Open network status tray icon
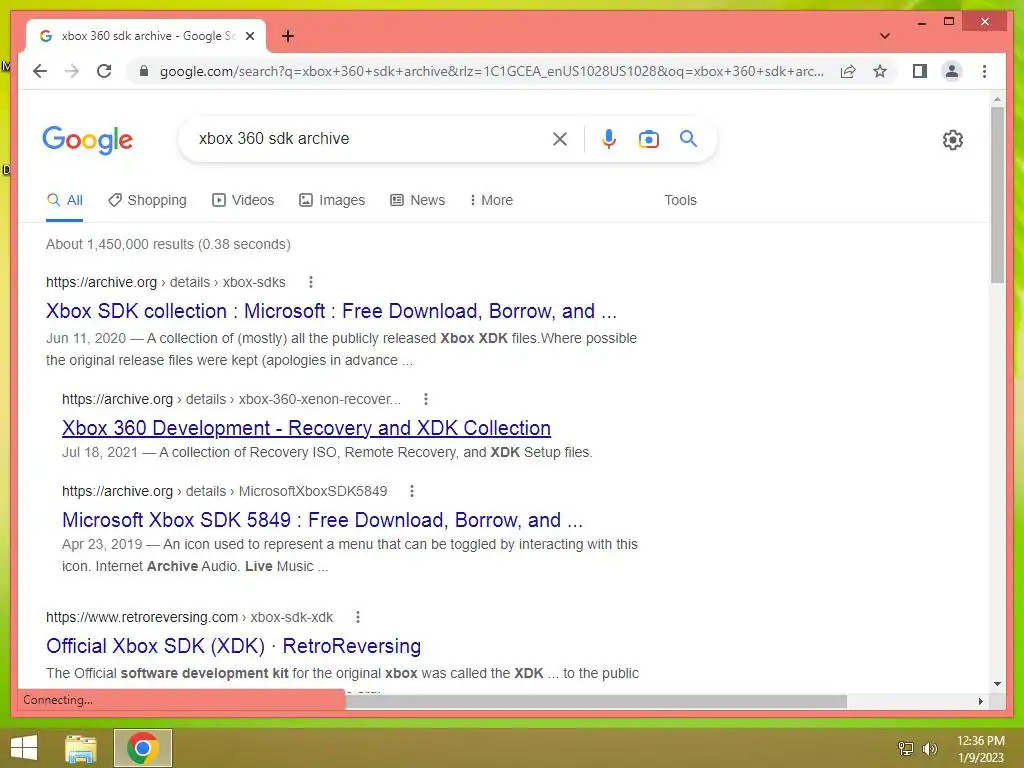The image size is (1024, 768). pos(906,748)
